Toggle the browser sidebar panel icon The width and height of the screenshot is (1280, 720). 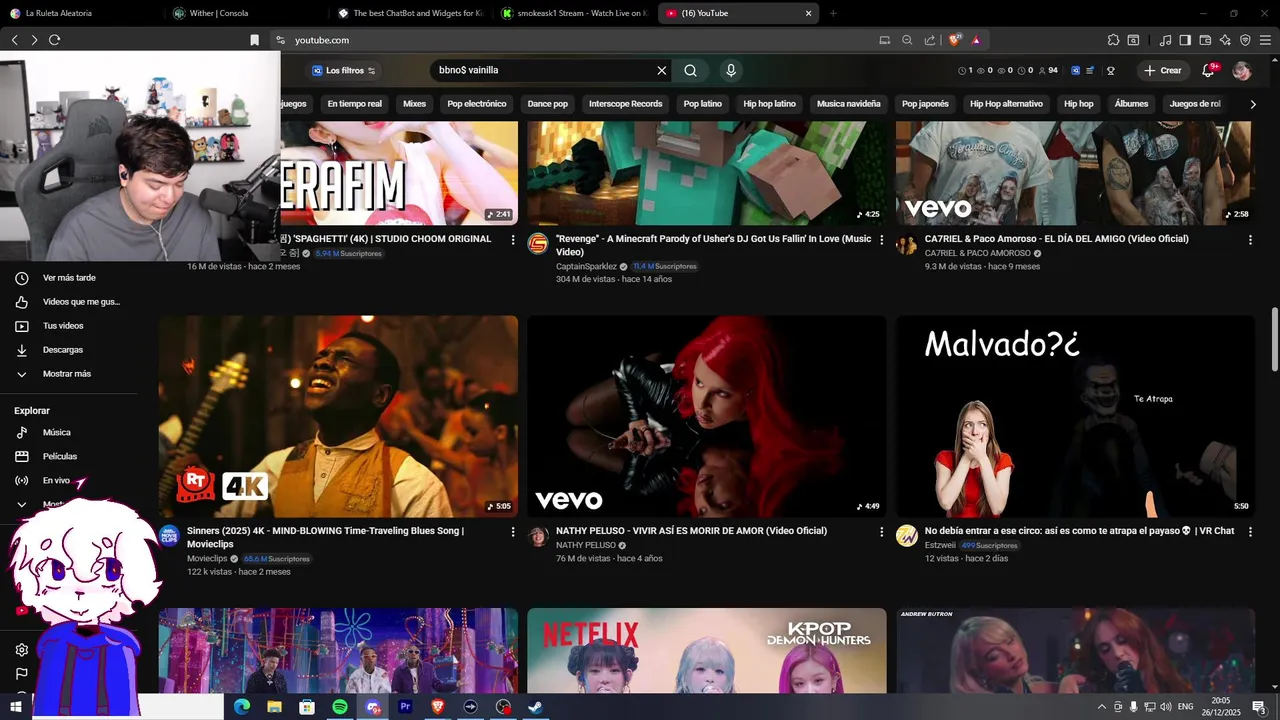point(1185,40)
